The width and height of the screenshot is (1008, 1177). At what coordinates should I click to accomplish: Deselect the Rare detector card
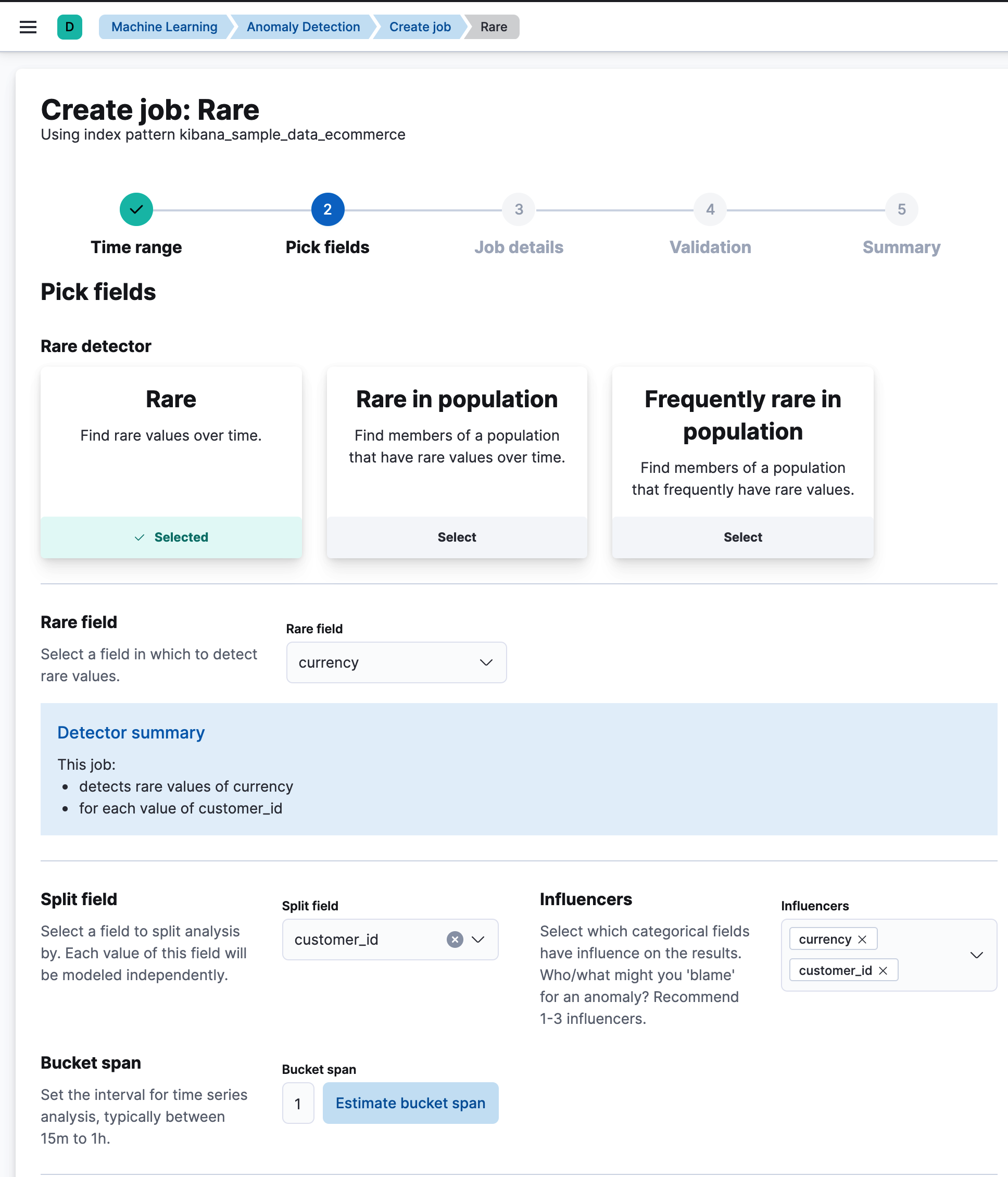coord(171,537)
